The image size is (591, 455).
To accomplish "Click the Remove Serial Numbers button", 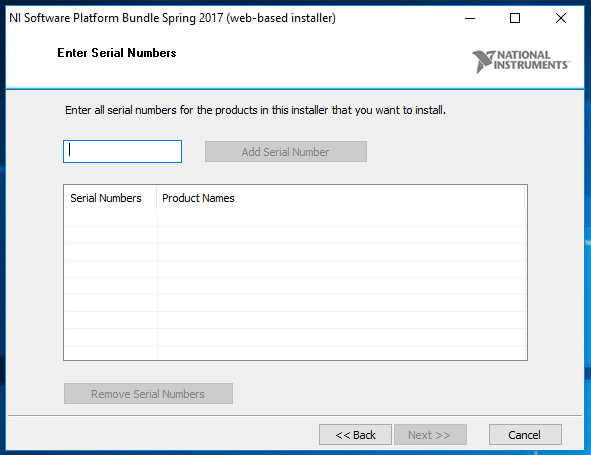I will click(148, 394).
